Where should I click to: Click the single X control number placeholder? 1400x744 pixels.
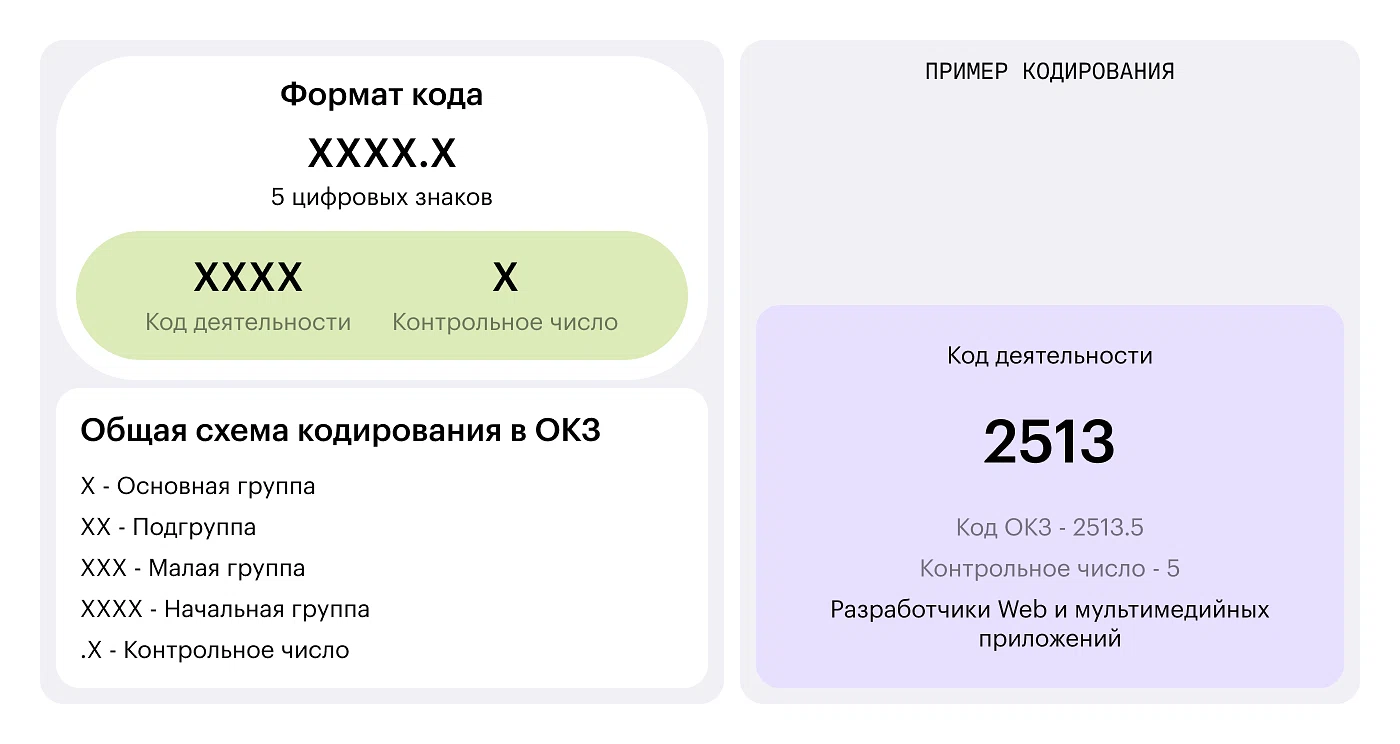point(505,277)
